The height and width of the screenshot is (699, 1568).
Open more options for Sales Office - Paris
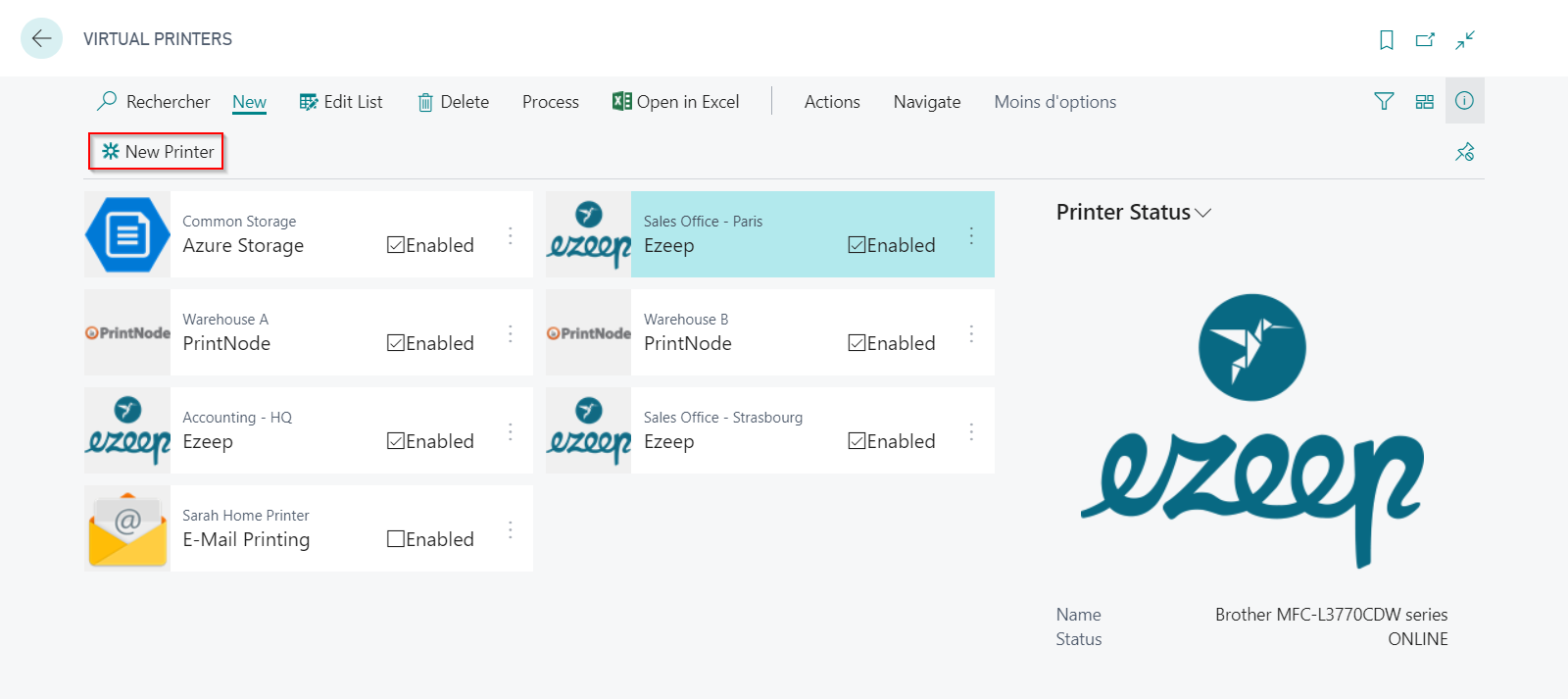[x=971, y=235]
